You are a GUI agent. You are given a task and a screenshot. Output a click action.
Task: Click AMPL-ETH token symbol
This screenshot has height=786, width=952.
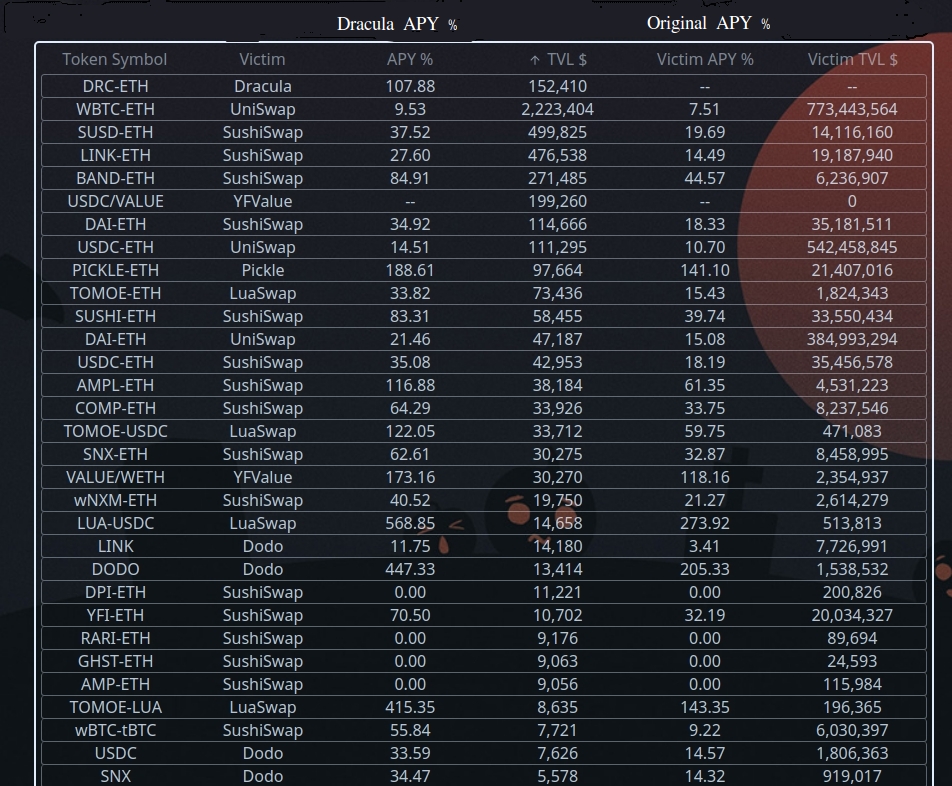[x=115, y=385]
